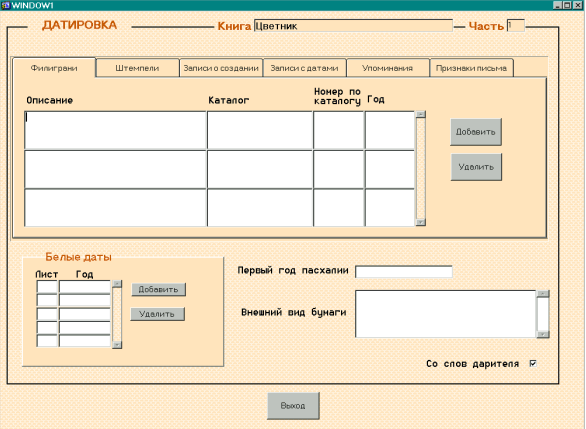Click Добавить button in Белые даты
This screenshot has height=429, width=586.
[x=158, y=290]
